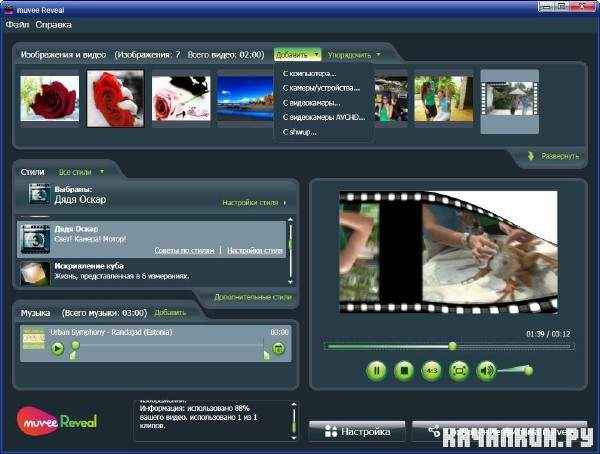The height and width of the screenshot is (454, 600).
Task: Click the music track round icon at right
Action: [279, 348]
